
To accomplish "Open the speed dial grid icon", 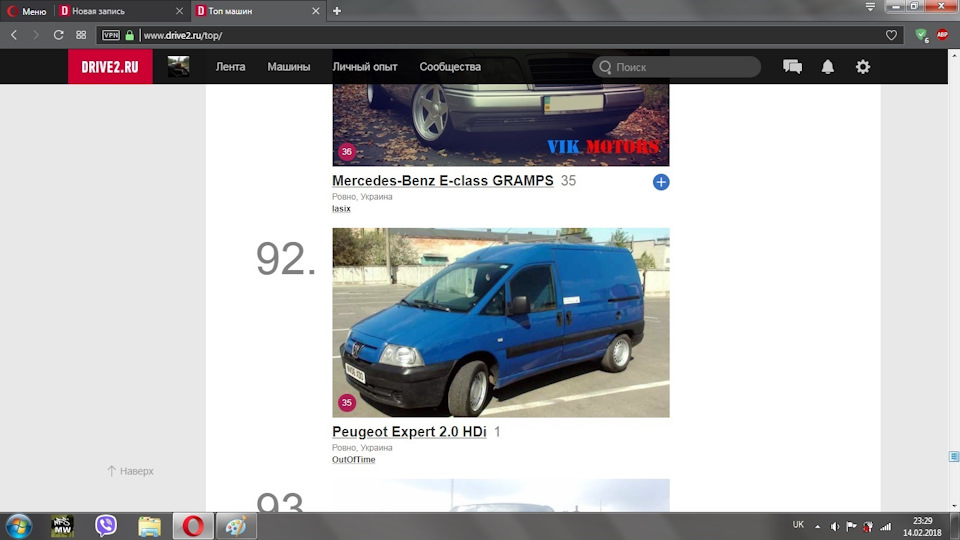I will [x=81, y=35].
